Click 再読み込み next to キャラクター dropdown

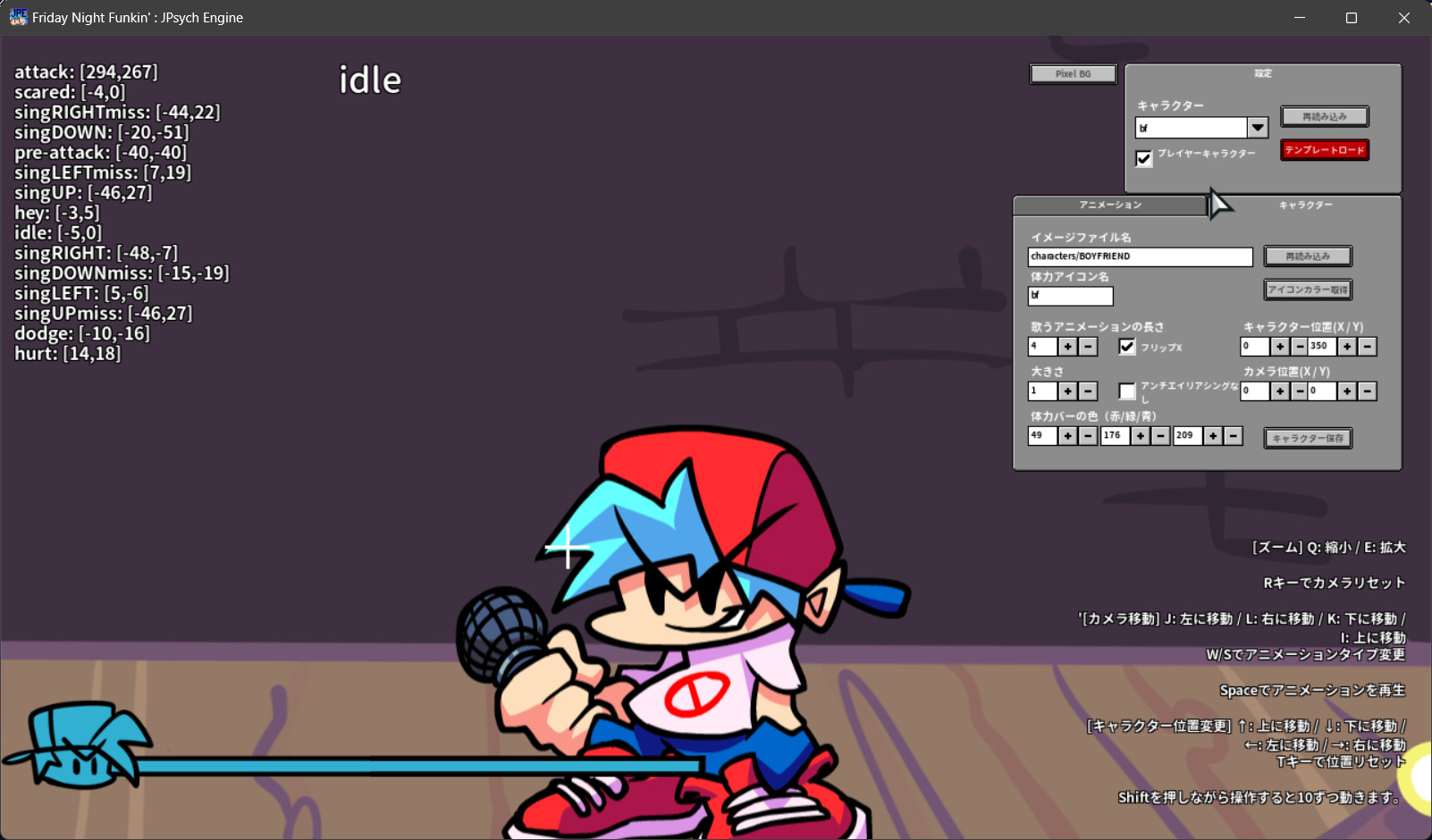pos(1325,116)
